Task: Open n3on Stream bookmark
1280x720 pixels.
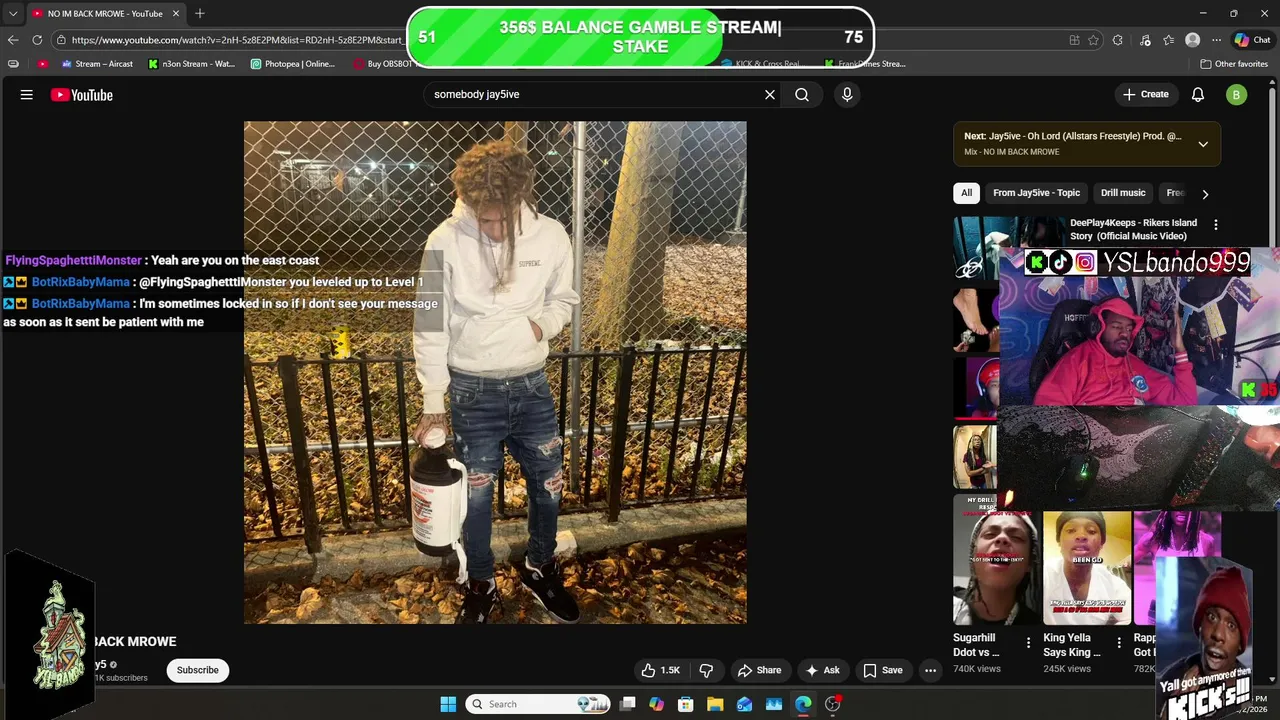Action: 192,64
